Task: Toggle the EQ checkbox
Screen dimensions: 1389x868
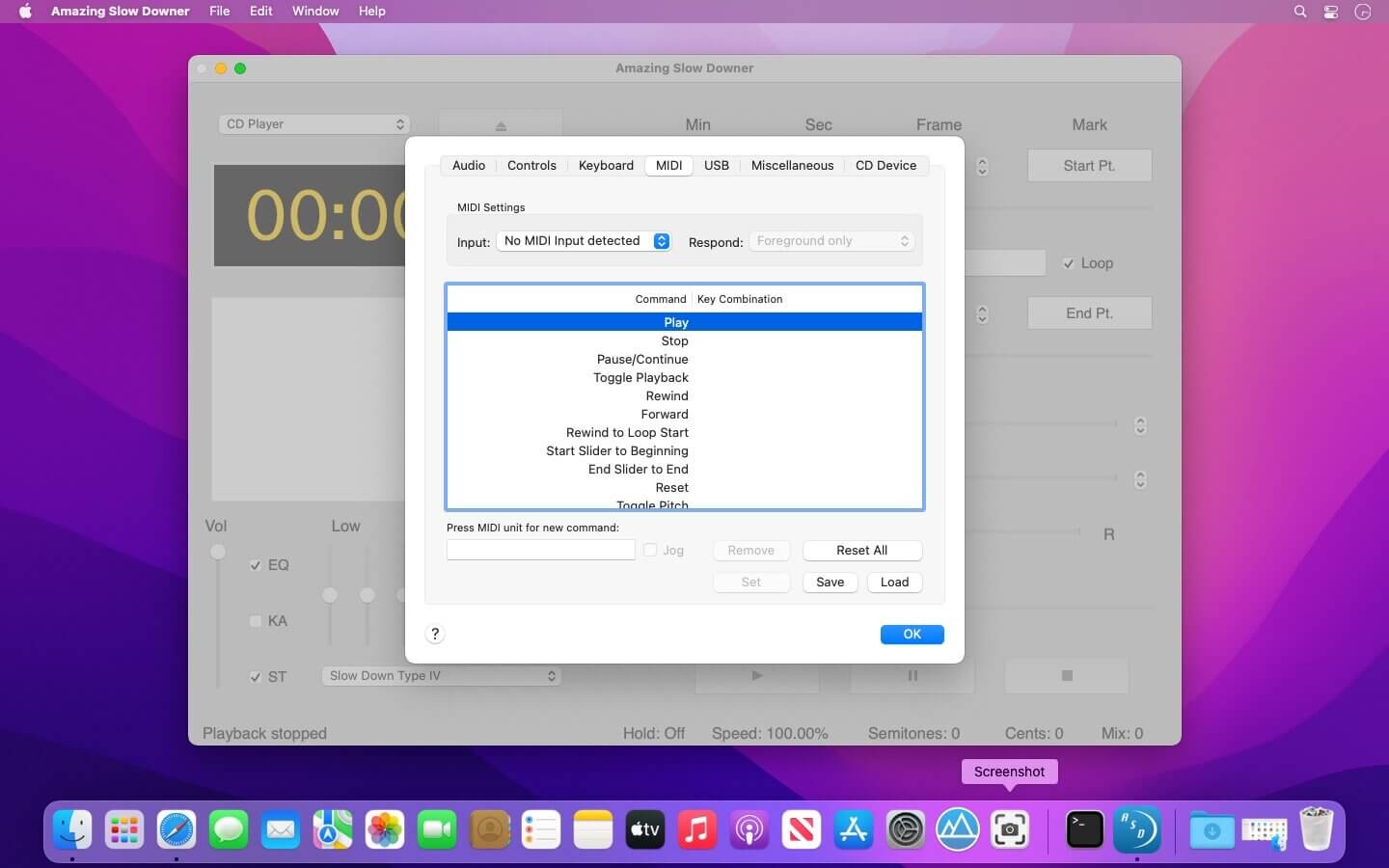Action: tap(256, 565)
